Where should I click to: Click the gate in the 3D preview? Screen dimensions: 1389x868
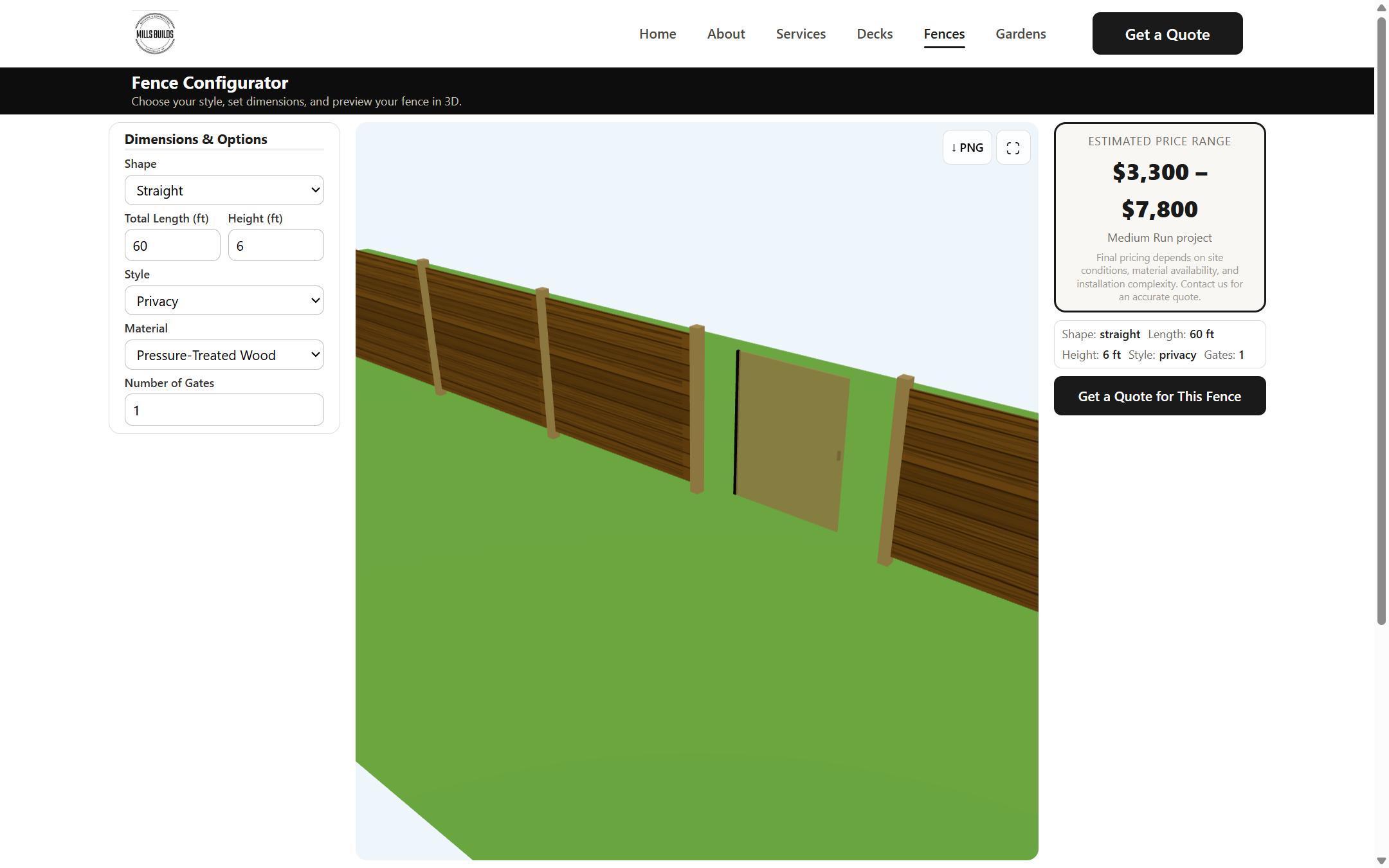(x=792, y=442)
